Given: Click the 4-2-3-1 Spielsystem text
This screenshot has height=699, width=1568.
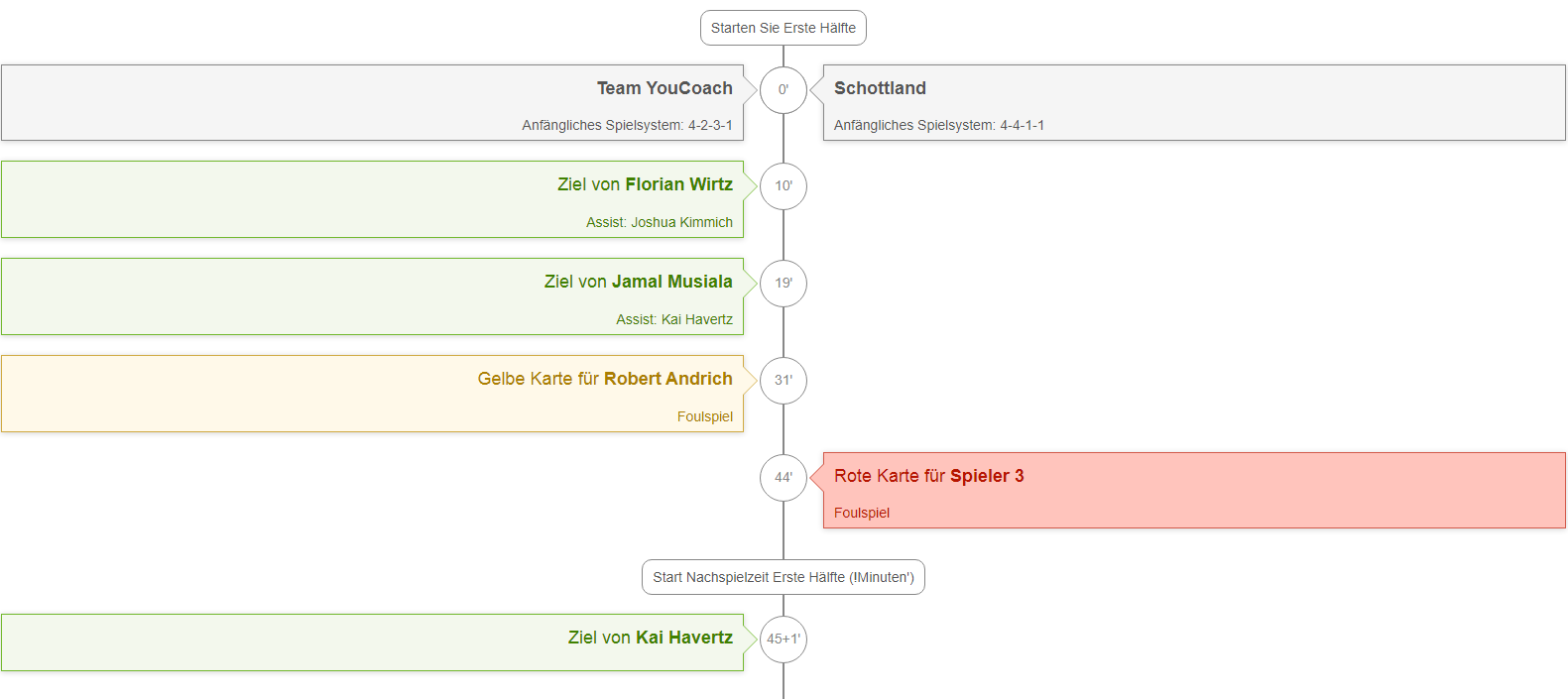Looking at the screenshot, I should 627,125.
